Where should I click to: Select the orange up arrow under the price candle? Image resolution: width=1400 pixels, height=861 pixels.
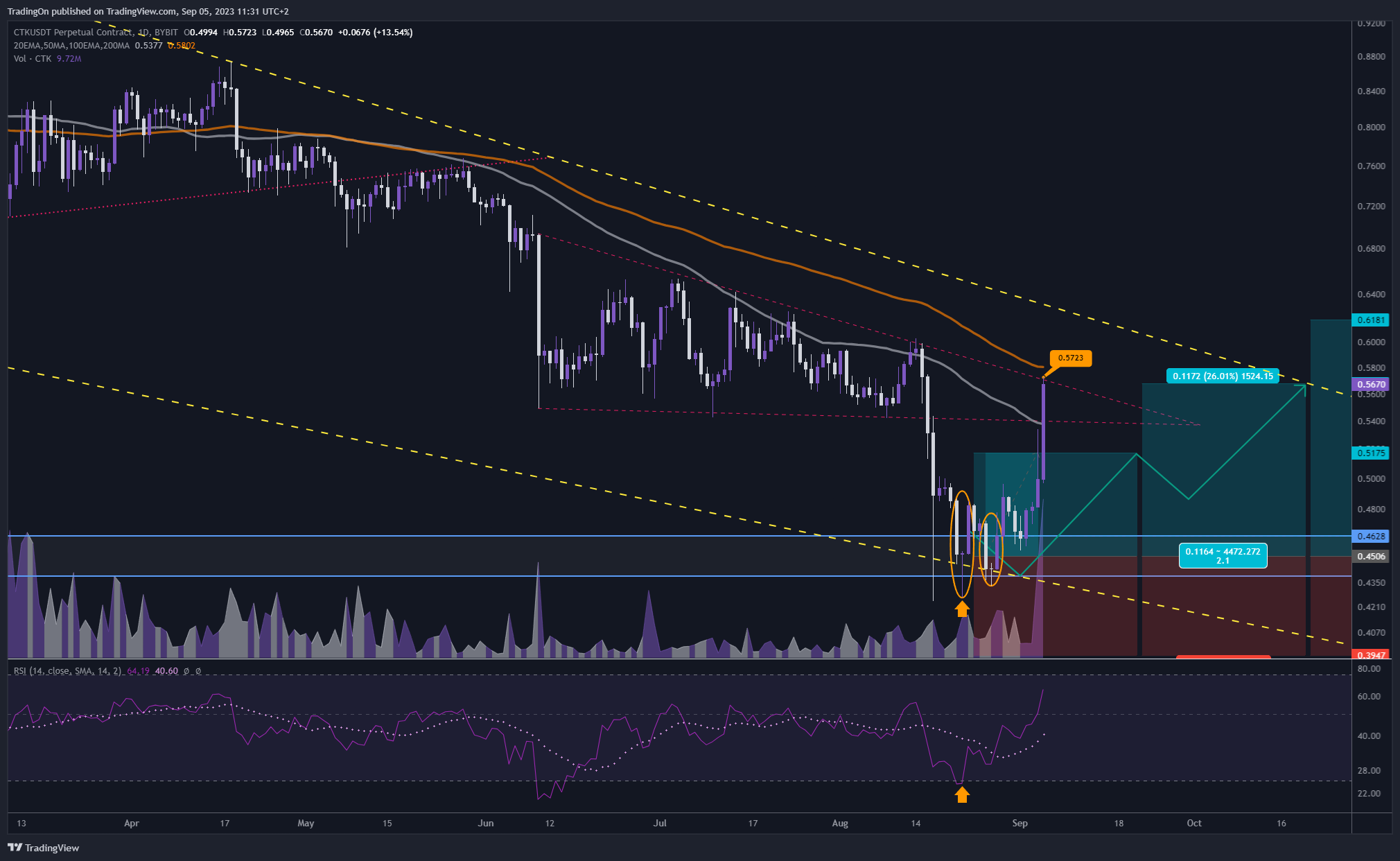pyautogui.click(x=962, y=609)
